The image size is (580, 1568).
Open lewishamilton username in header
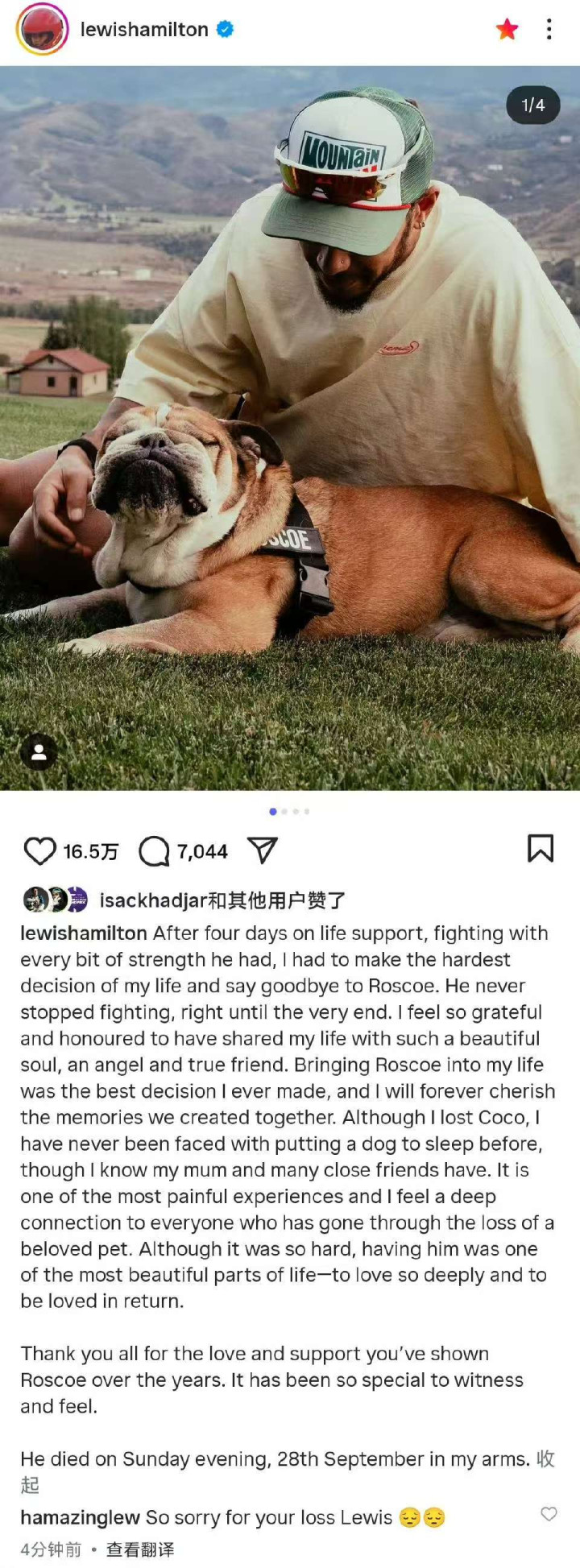click(144, 30)
